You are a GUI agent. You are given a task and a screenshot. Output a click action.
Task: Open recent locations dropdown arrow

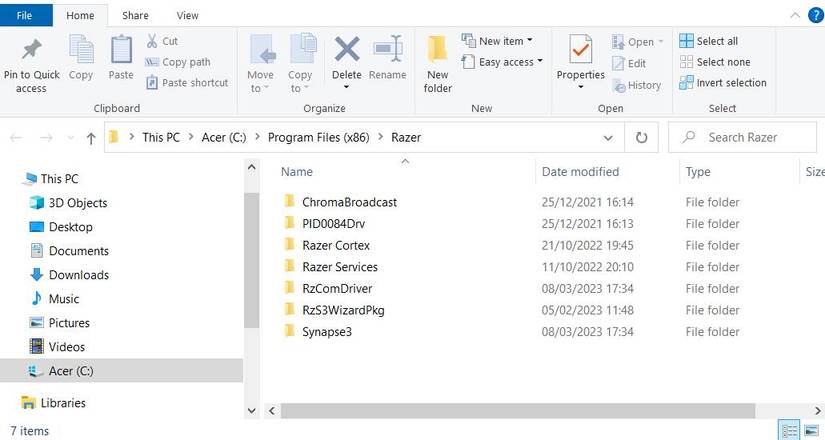point(71,138)
